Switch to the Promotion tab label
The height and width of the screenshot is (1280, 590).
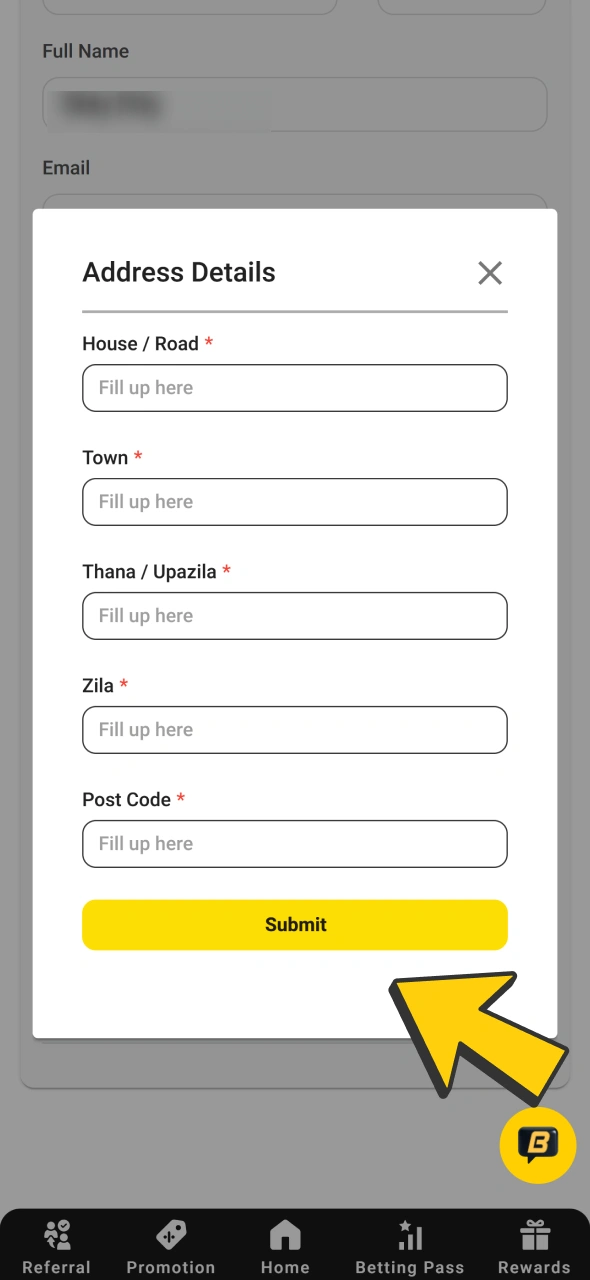click(x=170, y=1265)
